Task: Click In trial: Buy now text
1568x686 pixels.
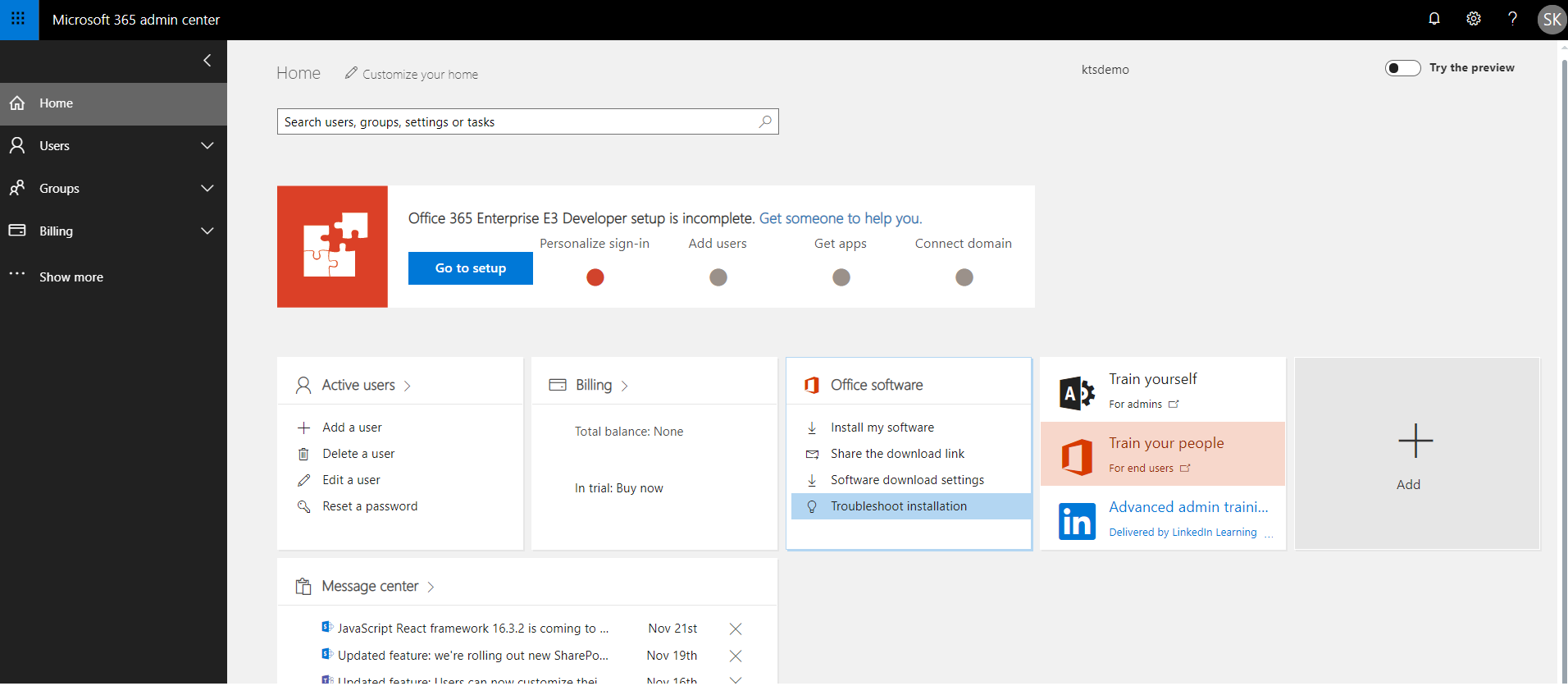Action: 619,488
